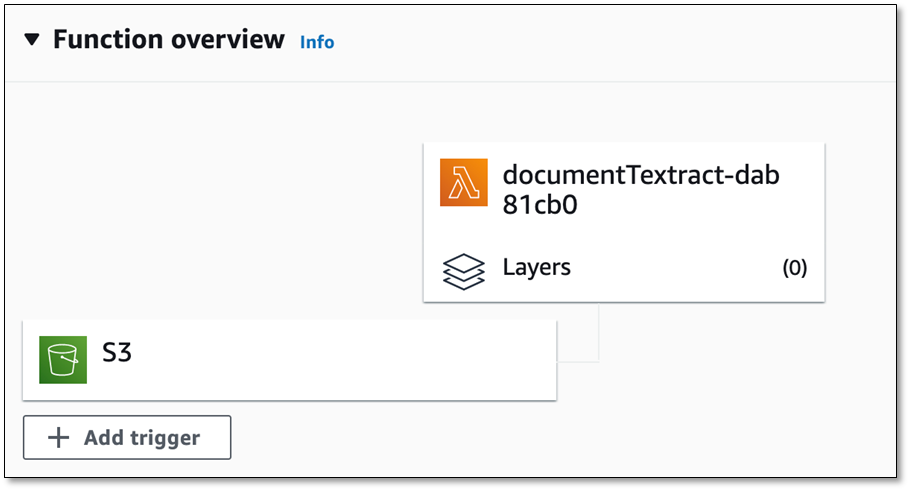Collapse the Function overview section triangle
910x490 pixels.
32,39
